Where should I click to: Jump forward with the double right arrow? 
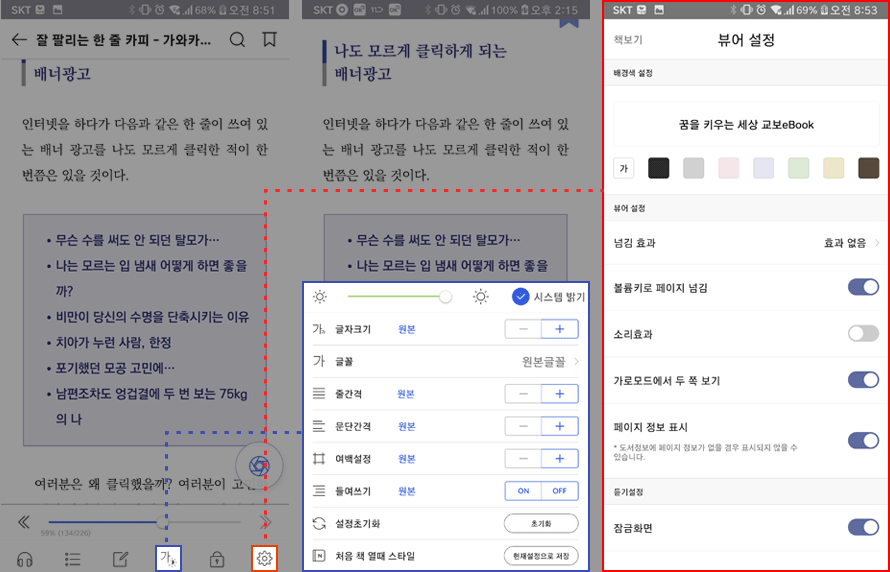265,522
